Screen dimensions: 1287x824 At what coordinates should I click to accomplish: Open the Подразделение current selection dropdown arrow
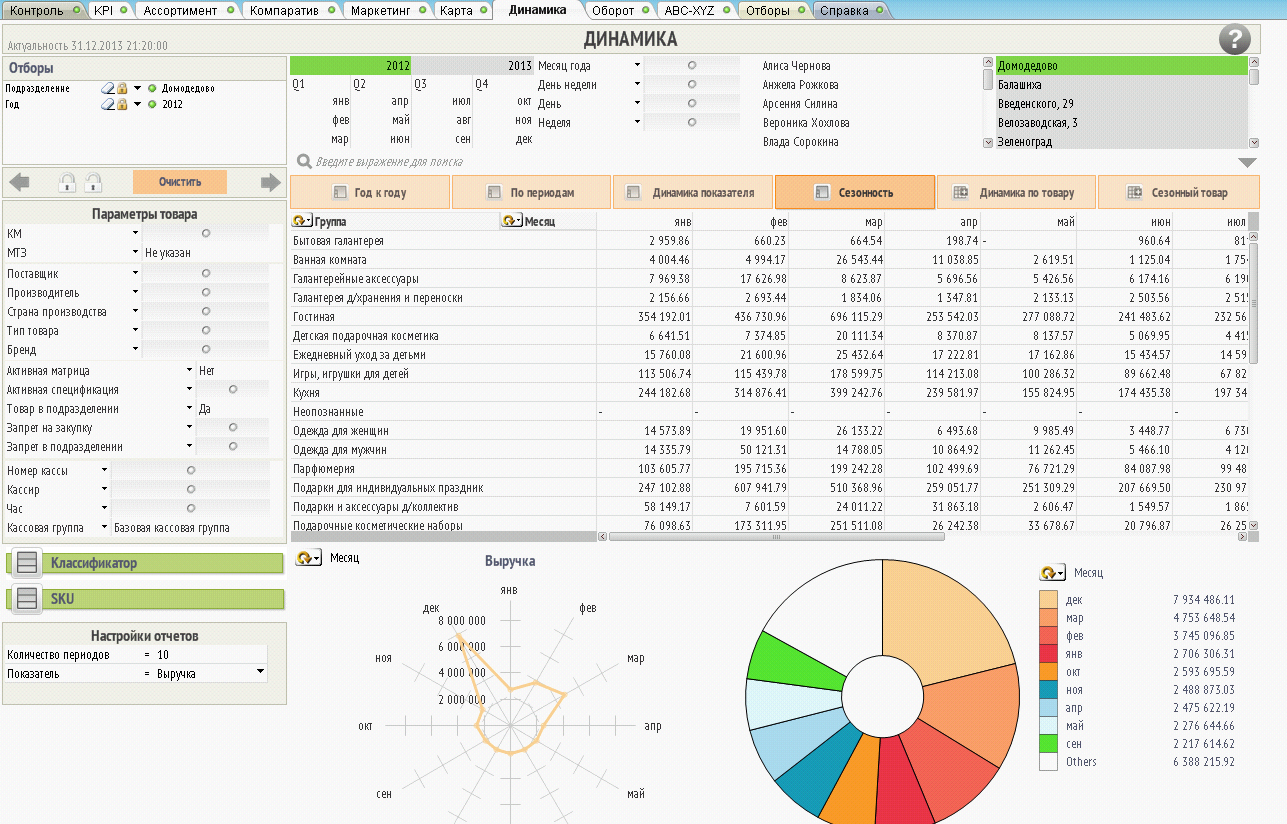[x=137, y=88]
